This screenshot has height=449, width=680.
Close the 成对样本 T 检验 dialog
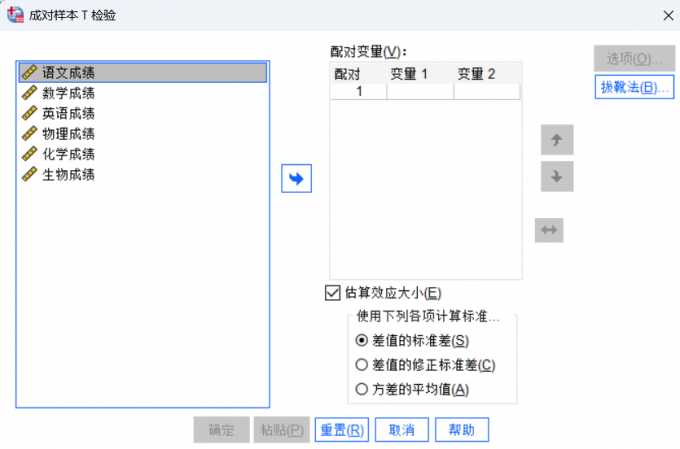click(668, 16)
